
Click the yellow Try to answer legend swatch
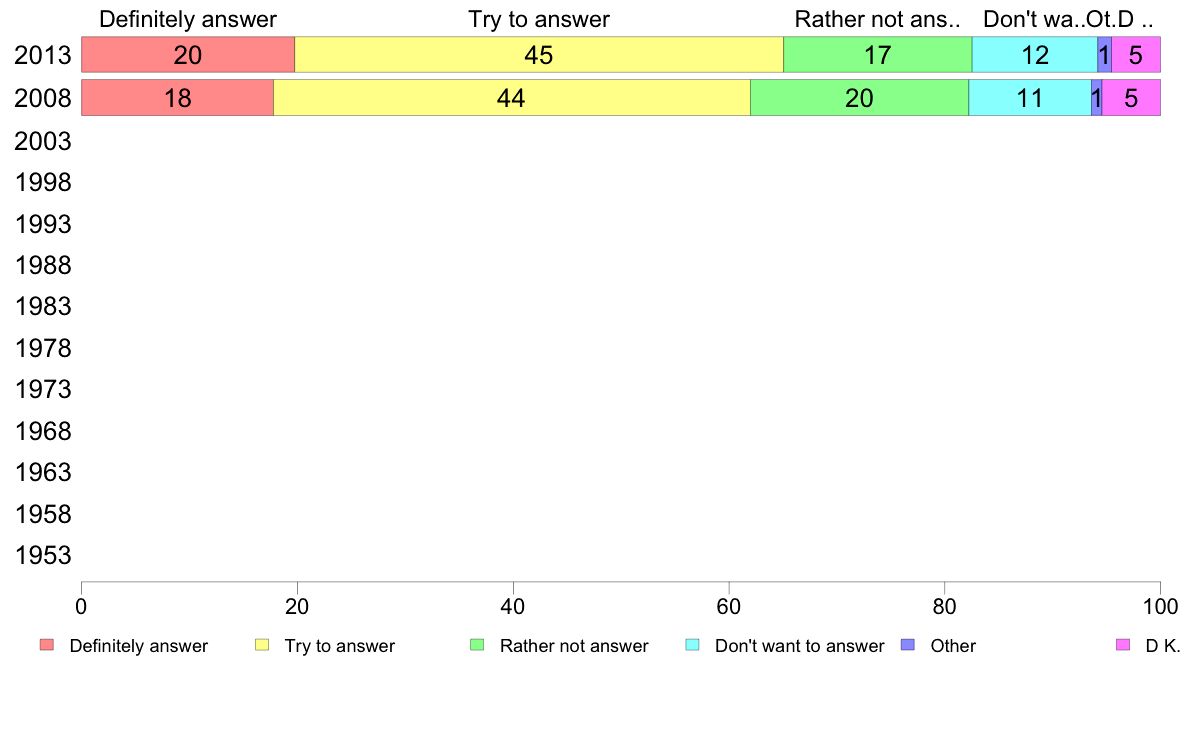click(x=262, y=645)
